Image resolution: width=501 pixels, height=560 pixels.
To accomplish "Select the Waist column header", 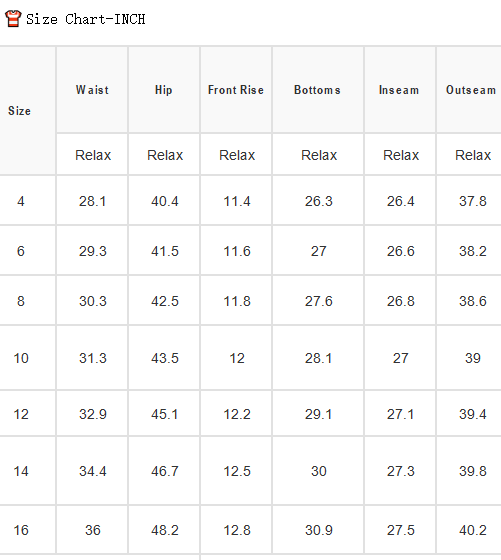I will tap(92, 90).
